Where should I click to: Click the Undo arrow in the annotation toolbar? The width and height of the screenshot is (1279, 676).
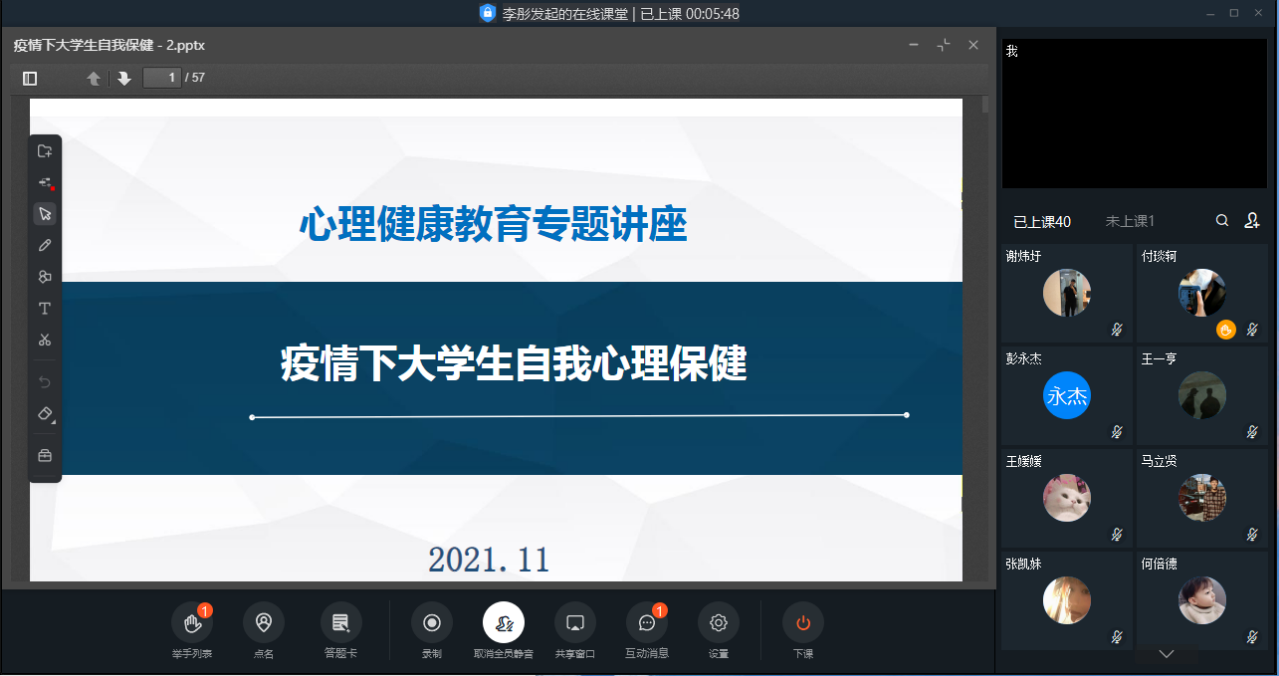[x=44, y=381]
